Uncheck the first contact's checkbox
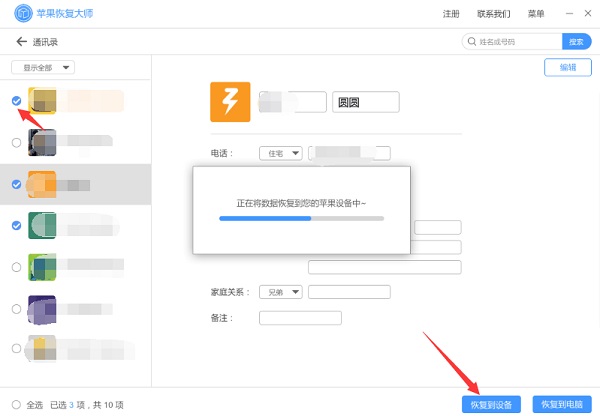Image resolution: width=600 pixels, height=416 pixels. [16, 101]
